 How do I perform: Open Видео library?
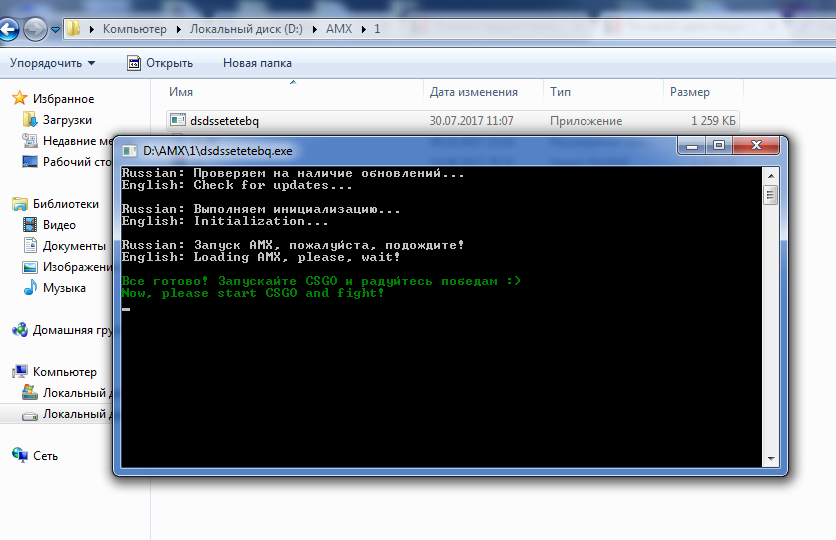pyautogui.click(x=59, y=225)
